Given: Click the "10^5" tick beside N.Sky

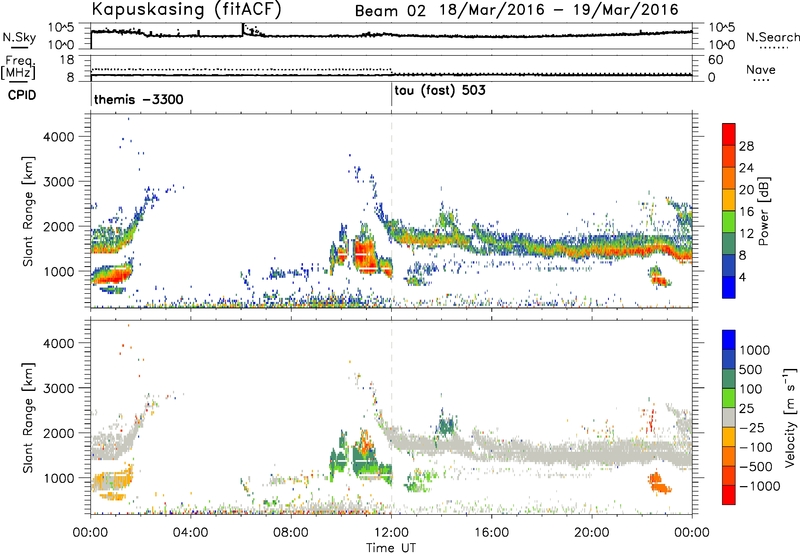Looking at the screenshot, I should click(x=61, y=27).
